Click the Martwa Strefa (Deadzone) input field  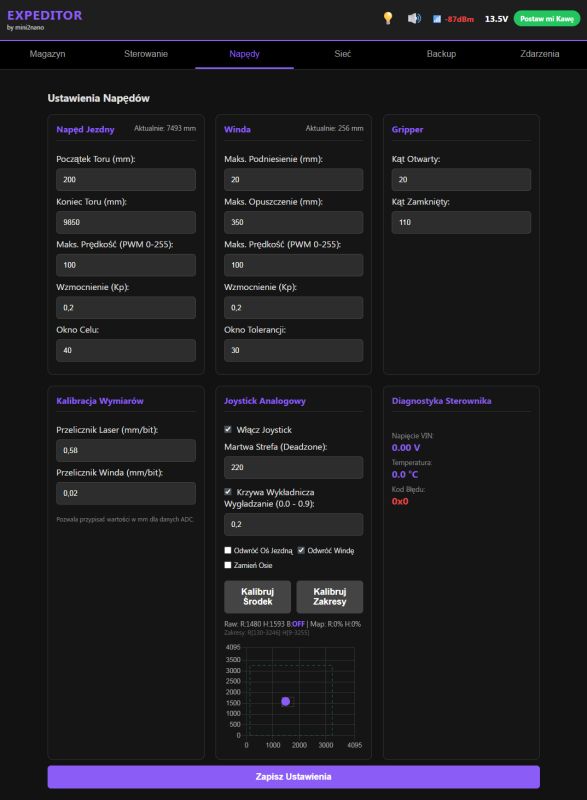pos(293,467)
